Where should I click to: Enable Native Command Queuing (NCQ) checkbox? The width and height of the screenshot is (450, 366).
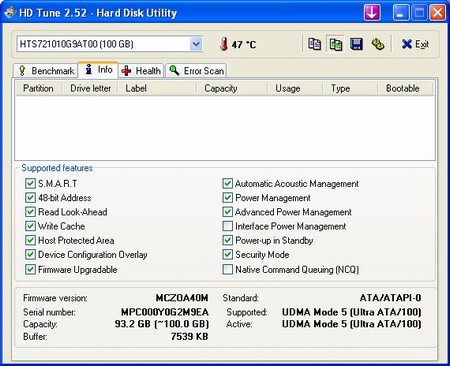(x=227, y=269)
